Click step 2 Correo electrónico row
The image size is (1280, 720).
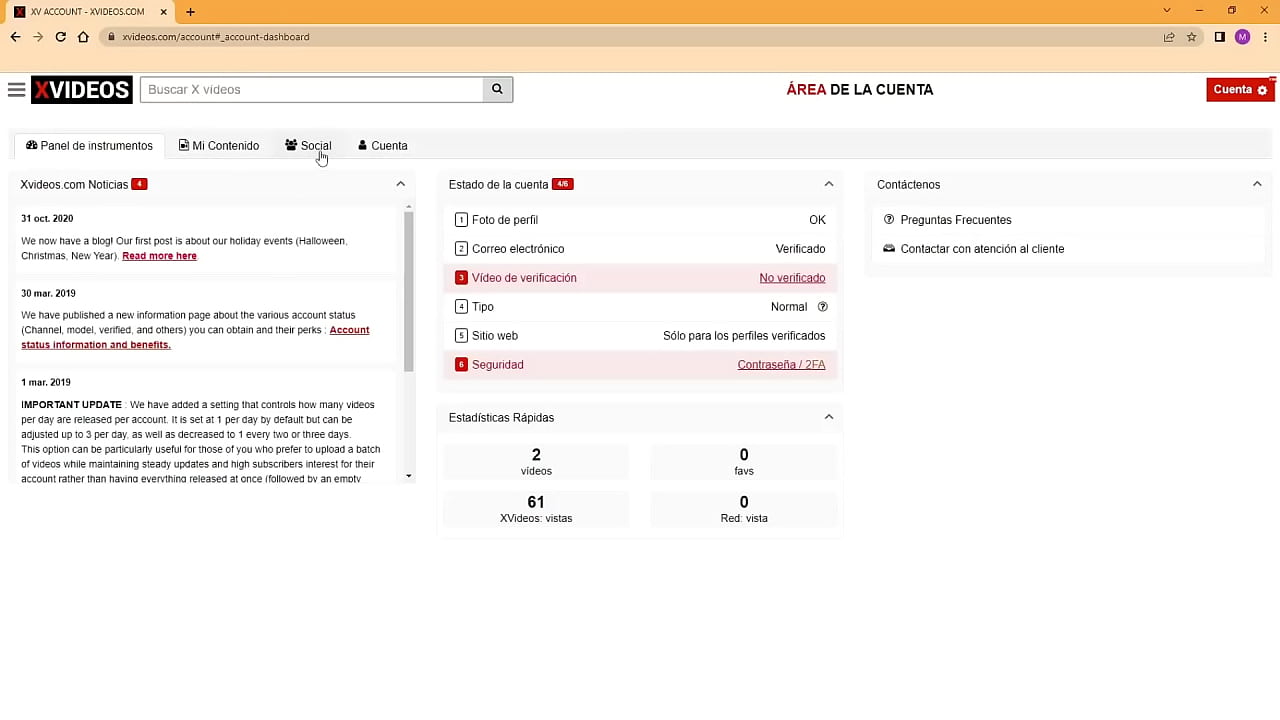[x=640, y=249]
